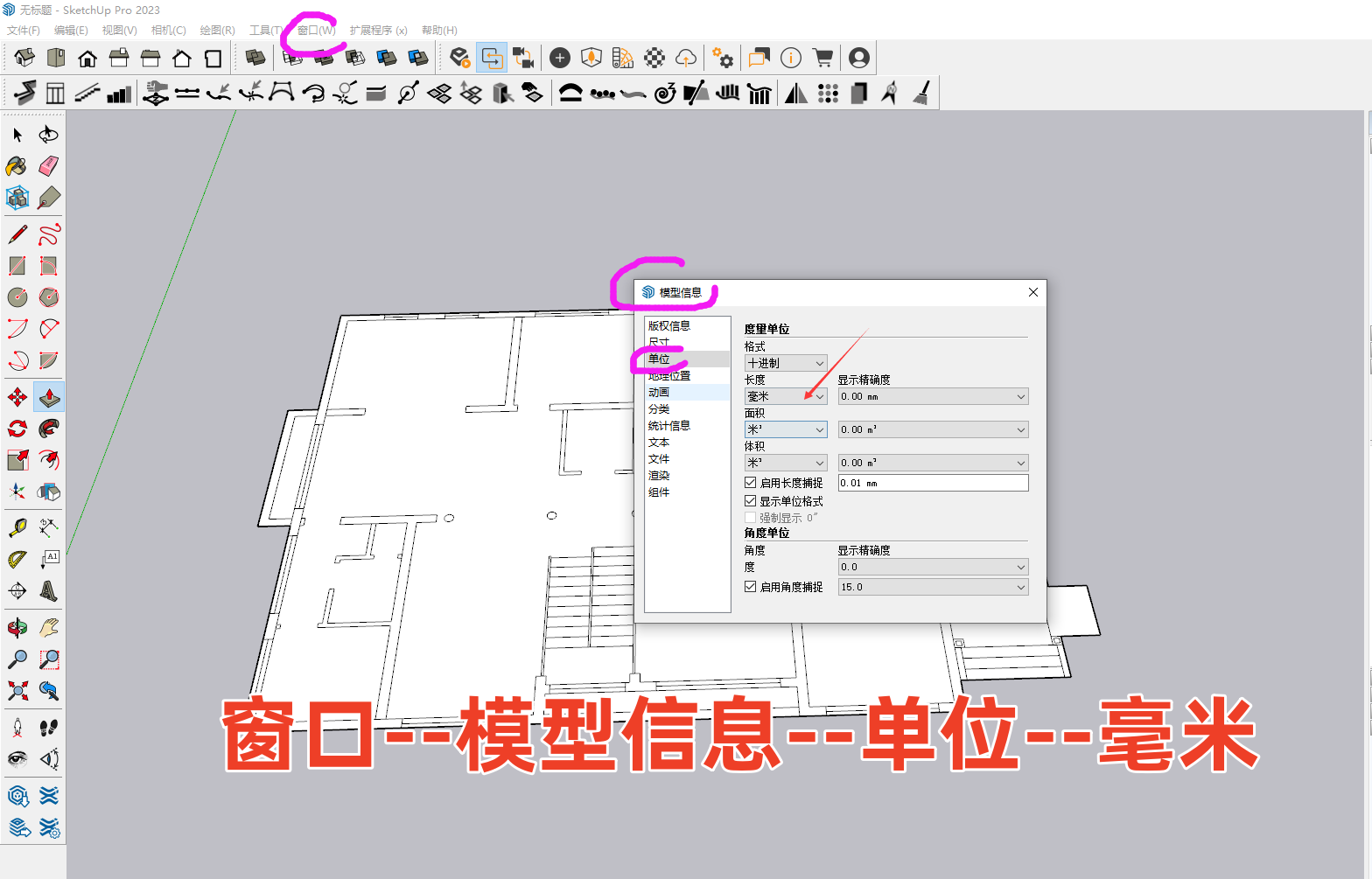
Task: Open the Extension Warehouse cart icon
Action: coord(822,58)
